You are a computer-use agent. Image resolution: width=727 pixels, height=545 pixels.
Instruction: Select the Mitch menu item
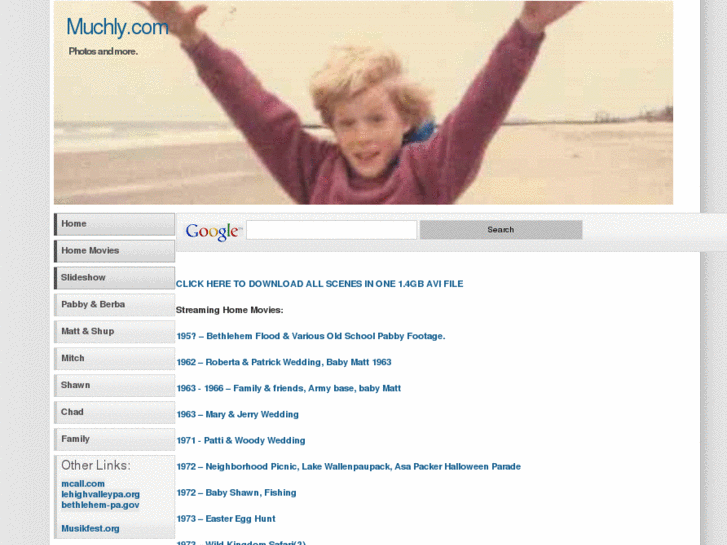(115, 359)
